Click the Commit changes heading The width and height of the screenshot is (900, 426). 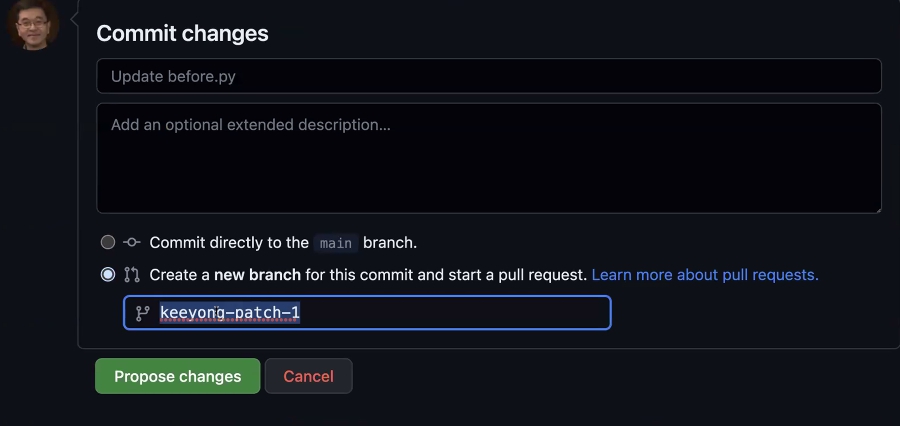(x=183, y=33)
